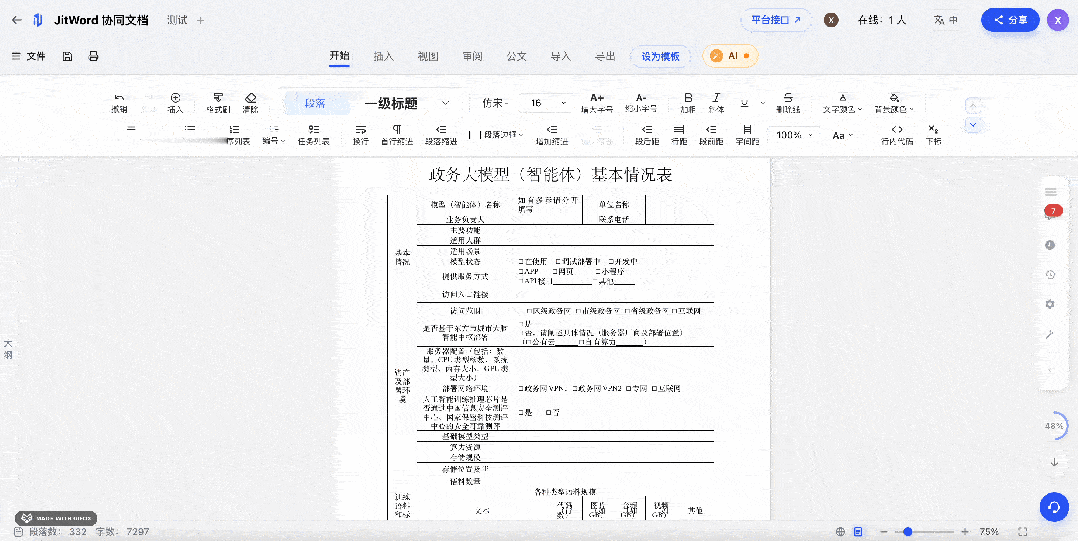Open the font size 16 dropdown

tap(547, 103)
